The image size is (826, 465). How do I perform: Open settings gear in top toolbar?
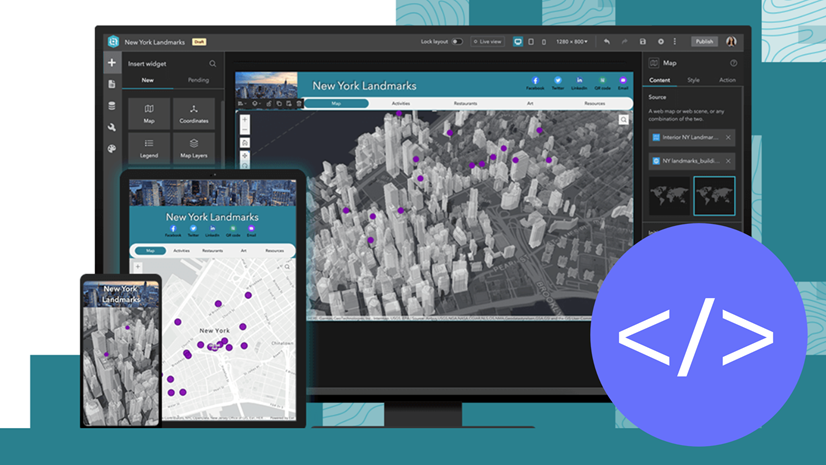661,42
